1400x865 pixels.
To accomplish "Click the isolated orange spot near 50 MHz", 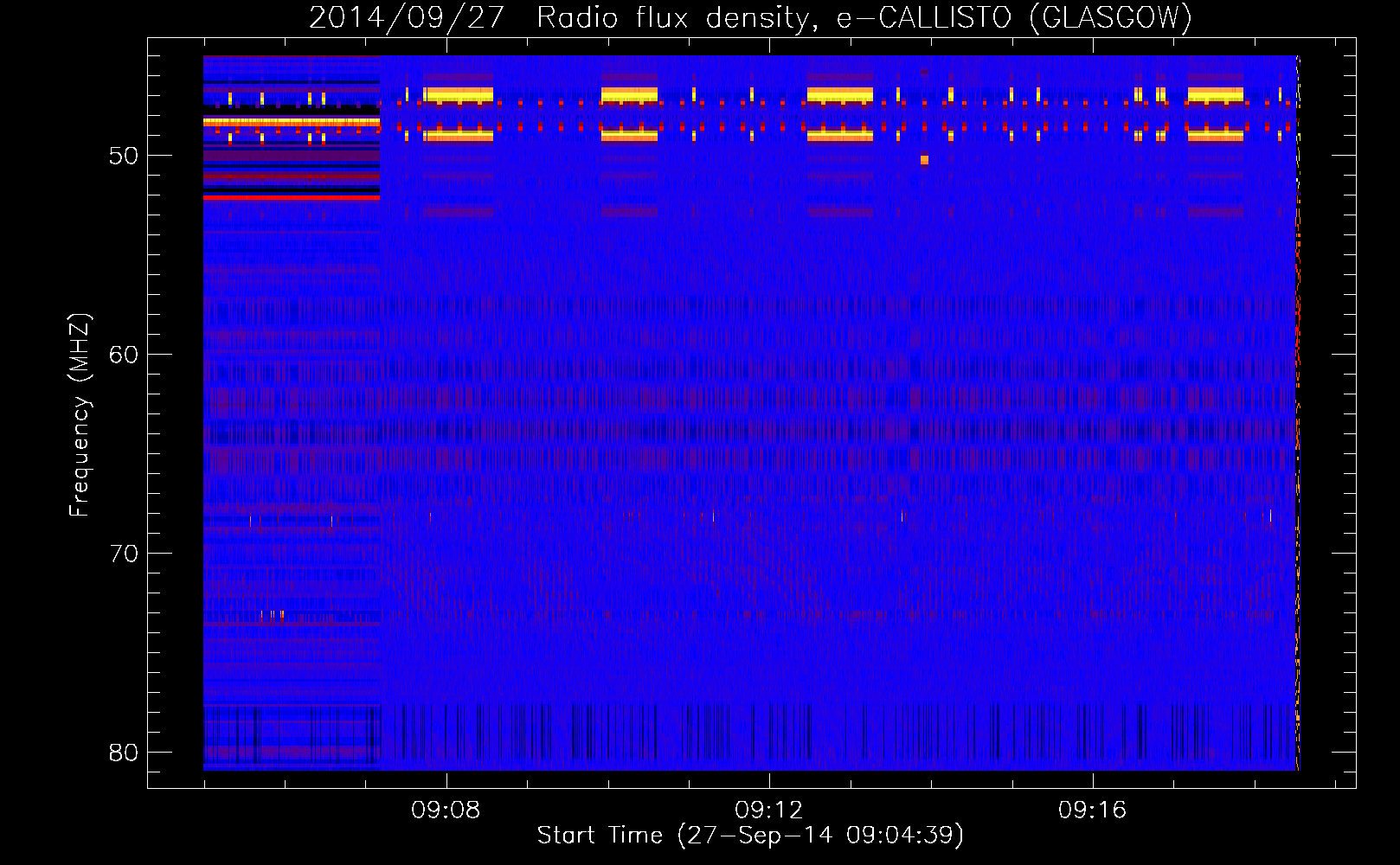I will [924, 160].
